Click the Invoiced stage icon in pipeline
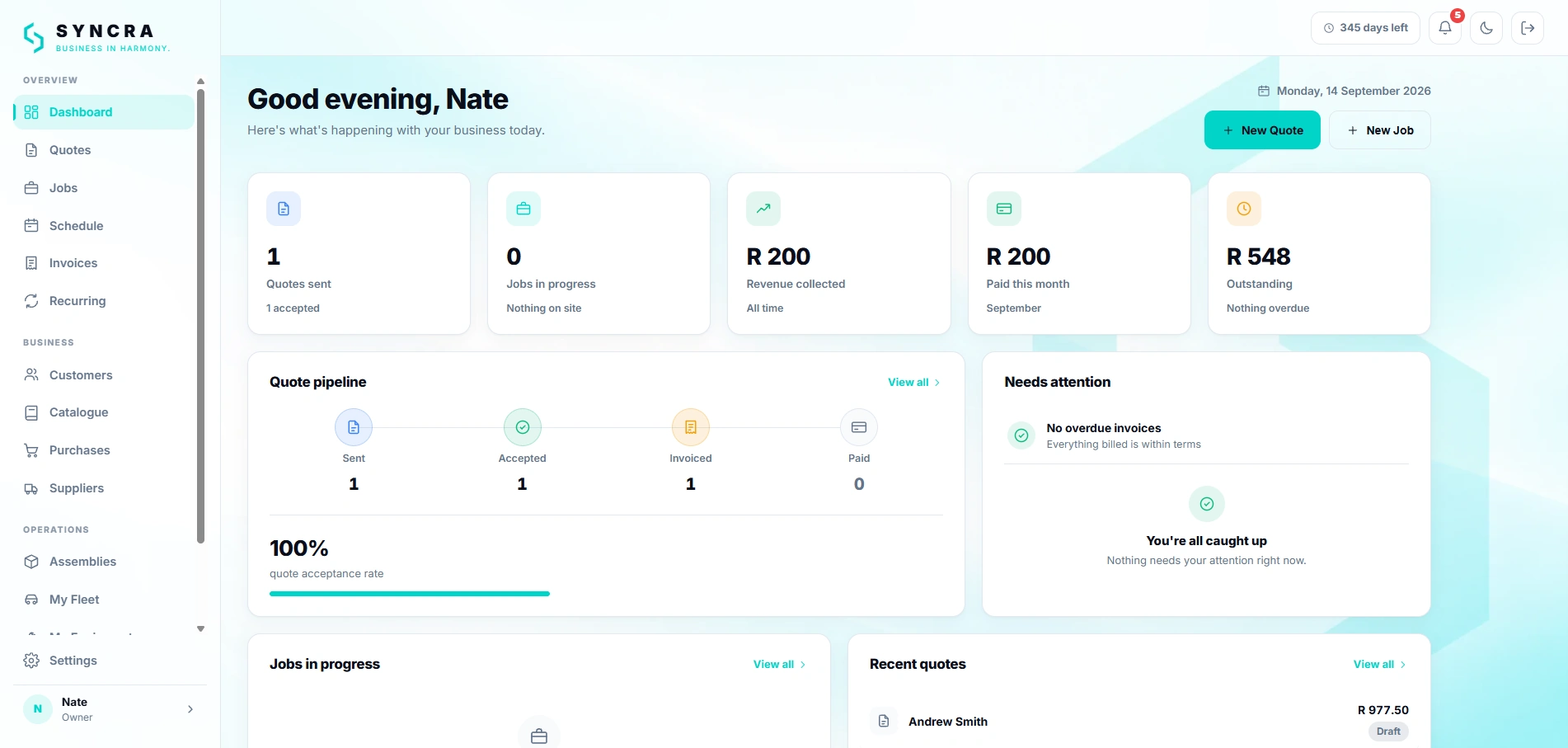 pos(691,427)
